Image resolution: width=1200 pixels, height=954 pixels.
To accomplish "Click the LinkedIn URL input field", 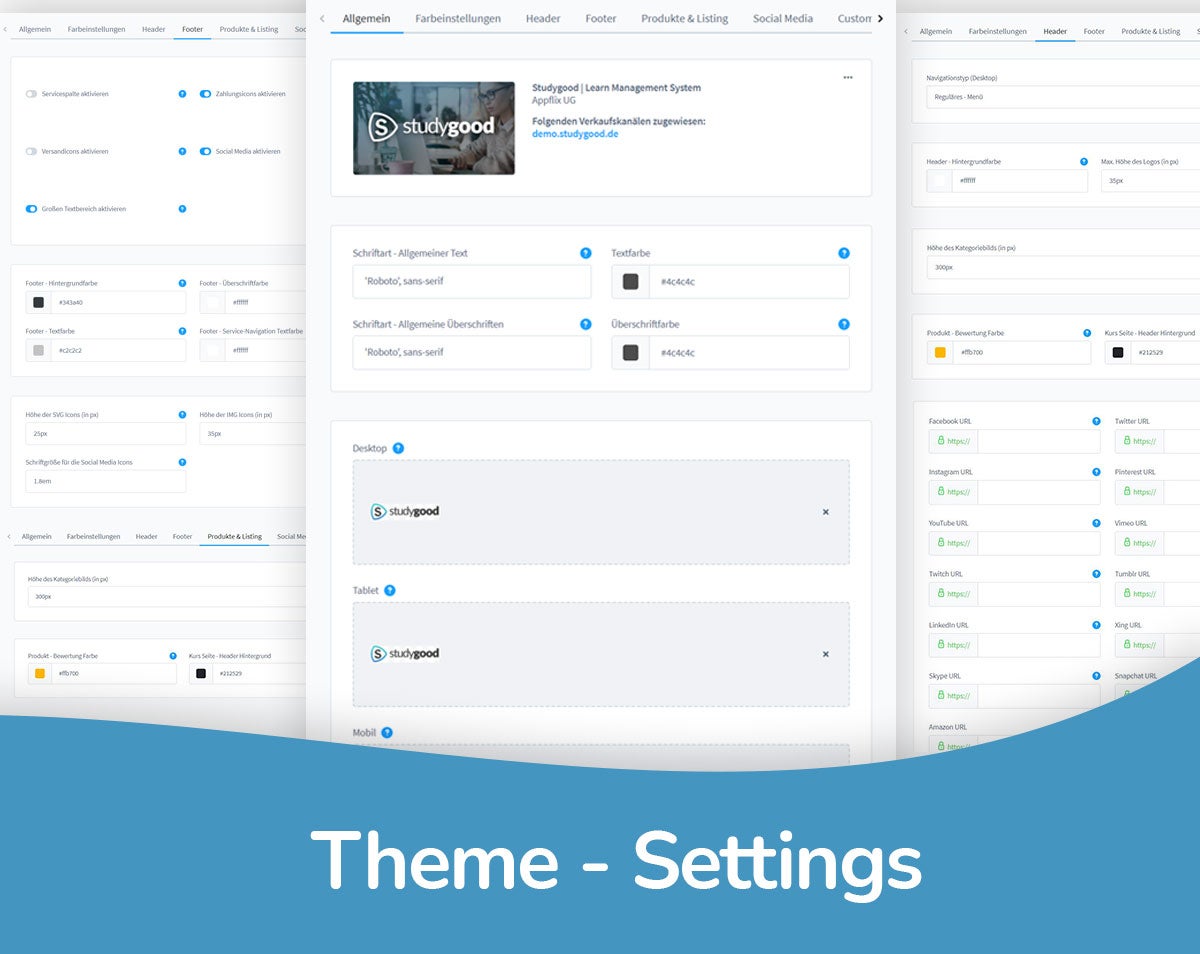I will coord(1039,645).
